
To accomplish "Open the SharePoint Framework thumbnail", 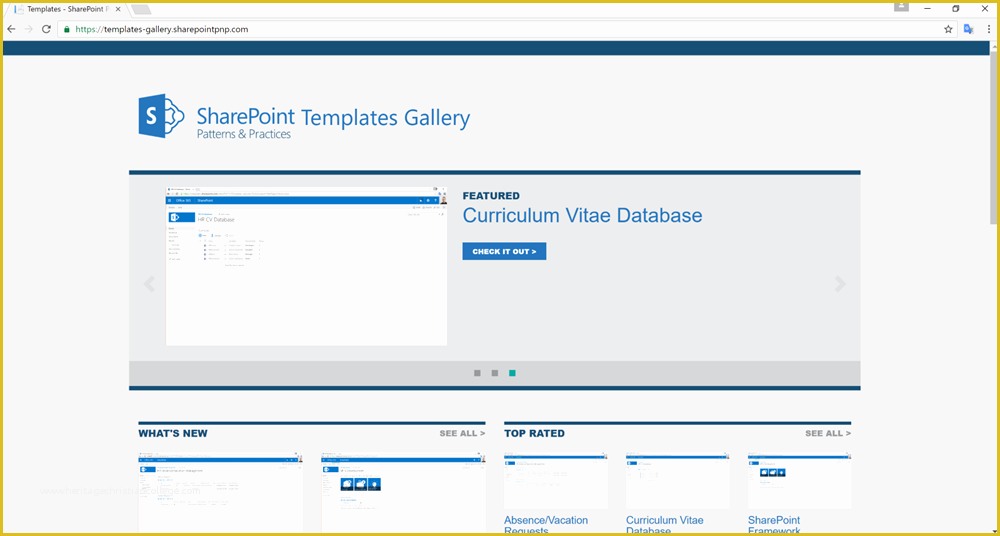I will (x=799, y=481).
